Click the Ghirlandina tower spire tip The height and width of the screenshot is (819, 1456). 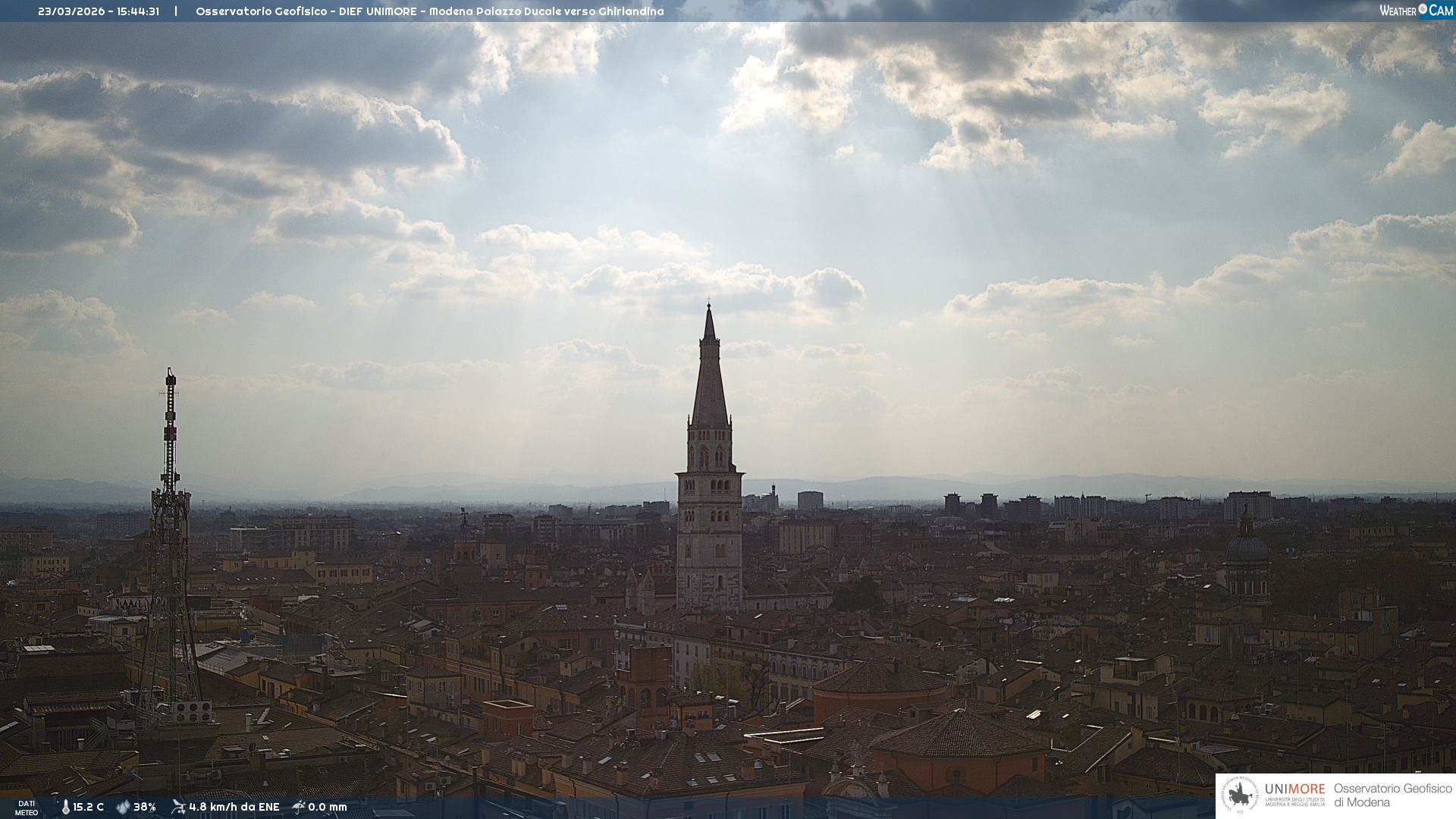tap(709, 306)
